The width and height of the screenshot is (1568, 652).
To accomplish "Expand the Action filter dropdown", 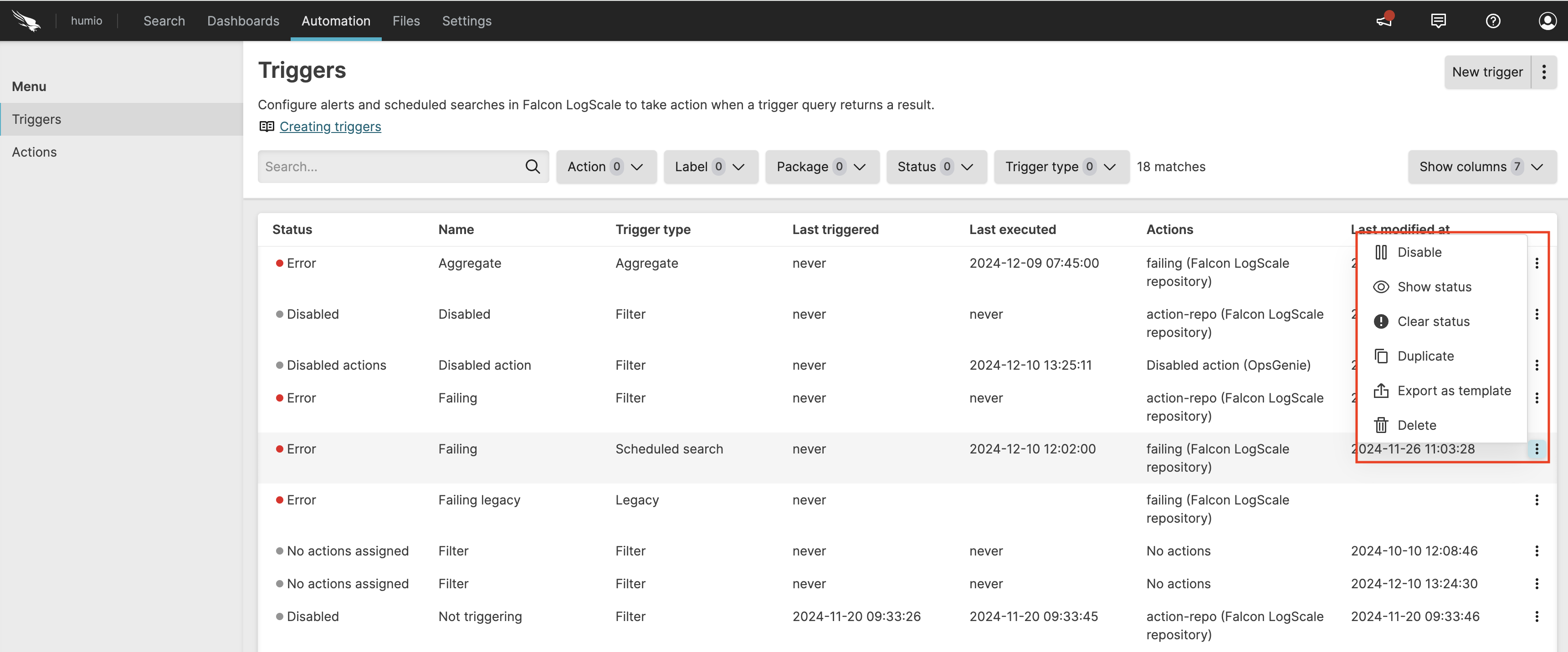I will [605, 167].
